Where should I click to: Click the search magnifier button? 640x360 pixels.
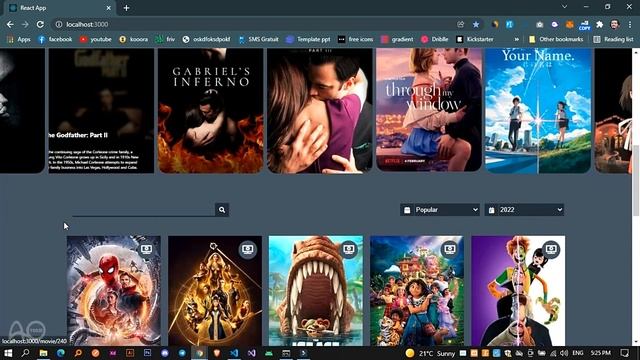point(222,210)
